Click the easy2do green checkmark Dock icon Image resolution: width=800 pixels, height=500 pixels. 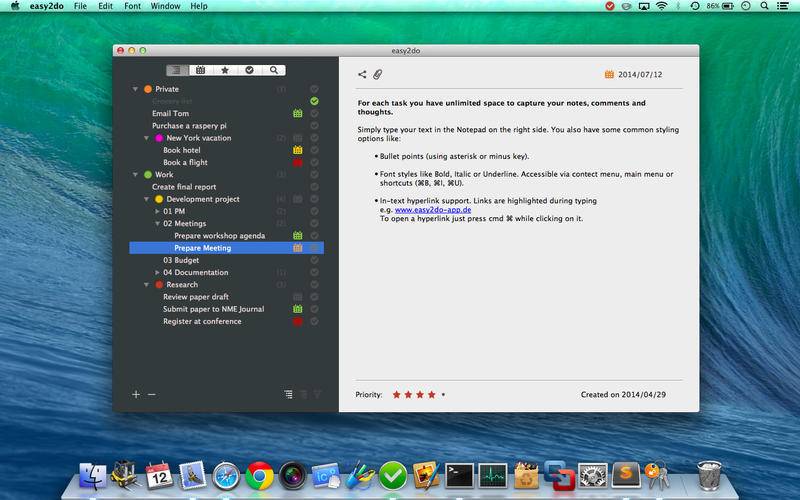coord(393,476)
